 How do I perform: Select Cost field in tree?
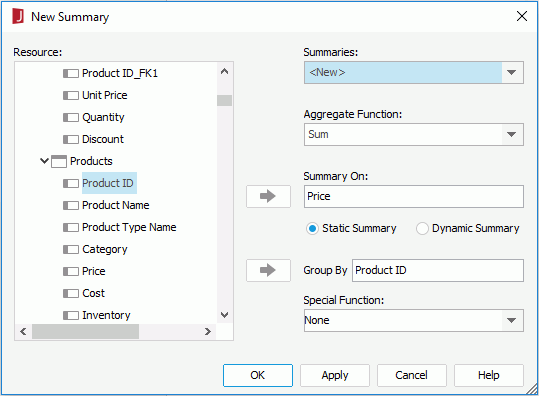coord(94,293)
